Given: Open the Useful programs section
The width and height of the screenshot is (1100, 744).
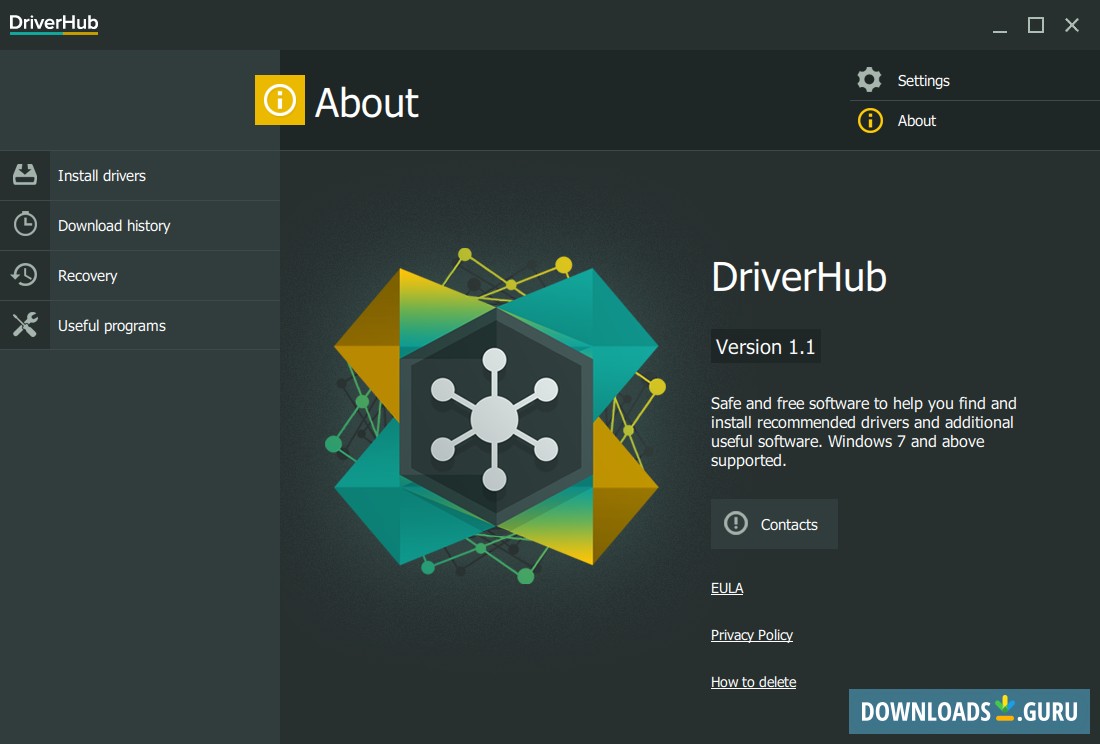Looking at the screenshot, I should click(140, 325).
